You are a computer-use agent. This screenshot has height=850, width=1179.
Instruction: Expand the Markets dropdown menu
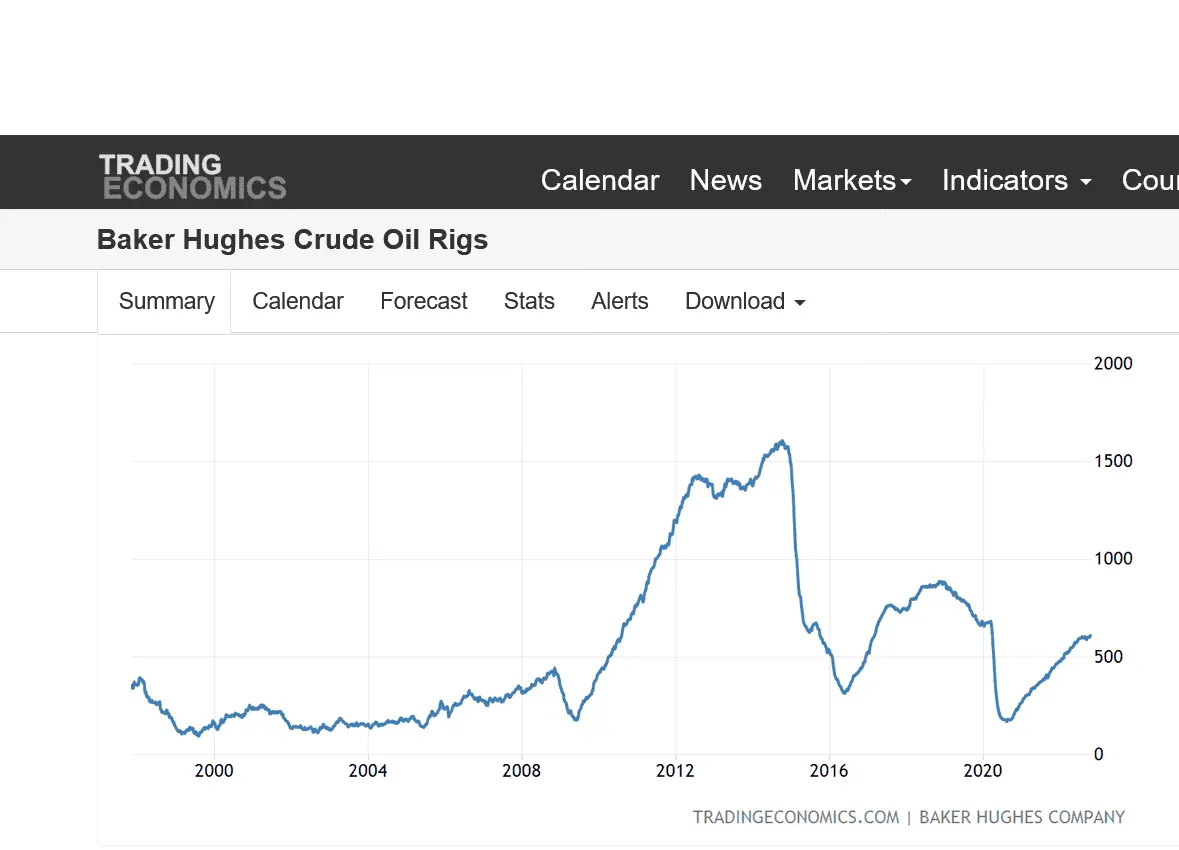pyautogui.click(x=851, y=180)
